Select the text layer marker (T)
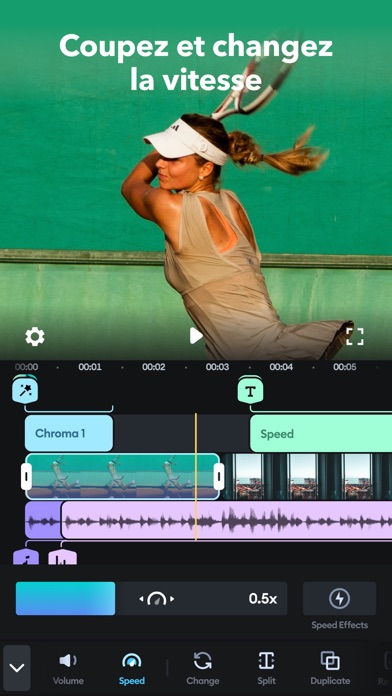The image size is (392, 696). tap(250, 391)
